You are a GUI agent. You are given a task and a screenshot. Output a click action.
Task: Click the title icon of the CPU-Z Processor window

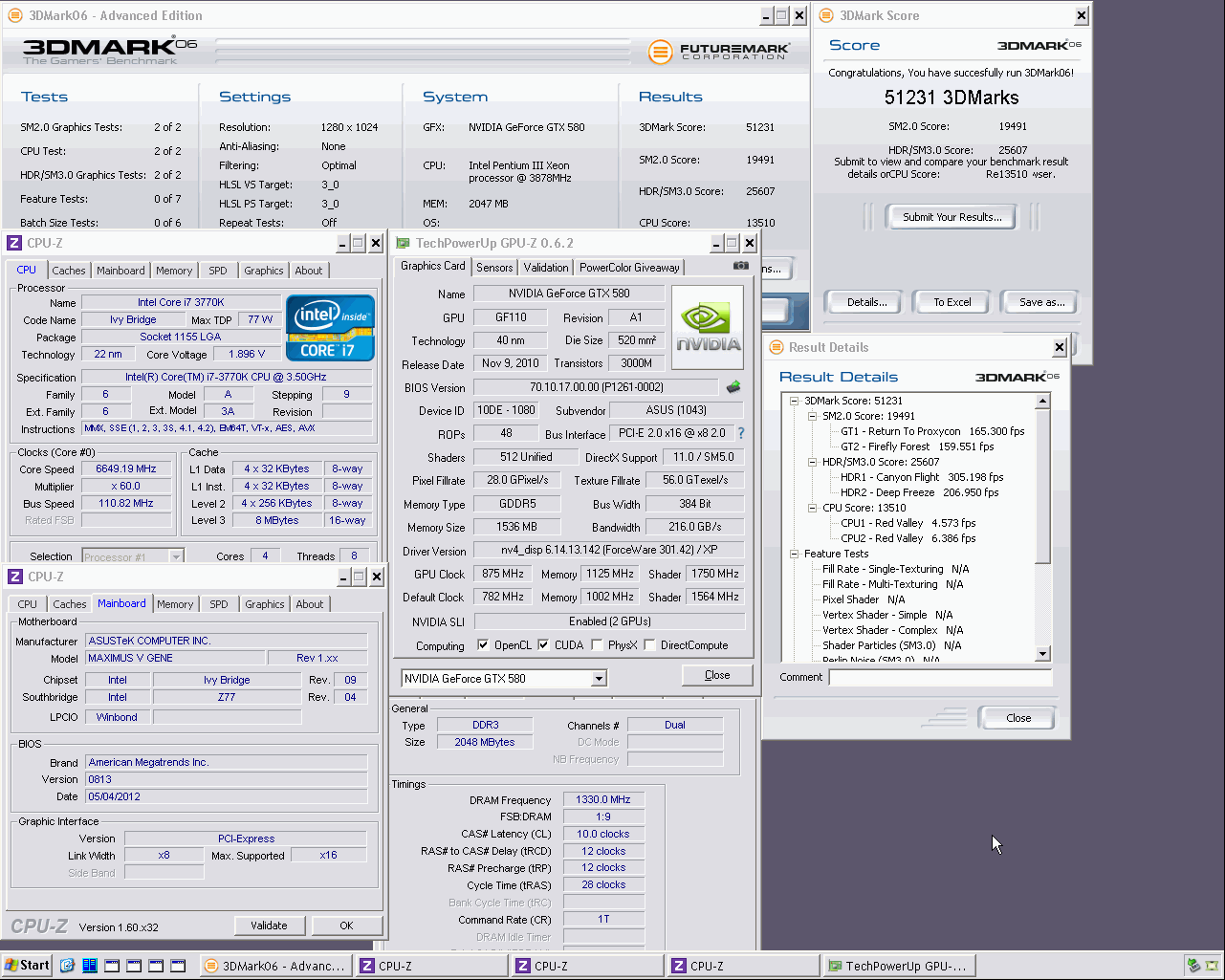14,243
